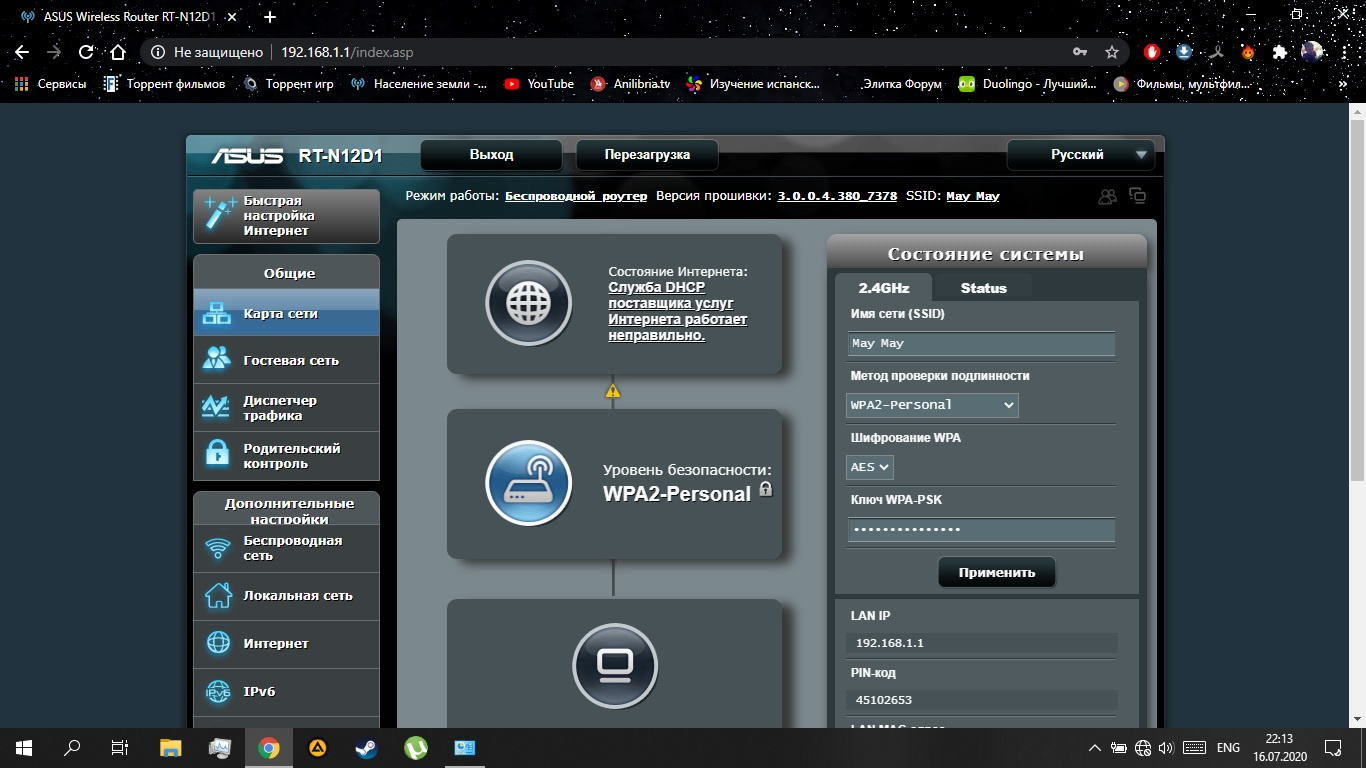Open Quick Internet Setup (Быстрая настройка Интернет)
Screen dimensions: 1366x768
[x=286, y=215]
